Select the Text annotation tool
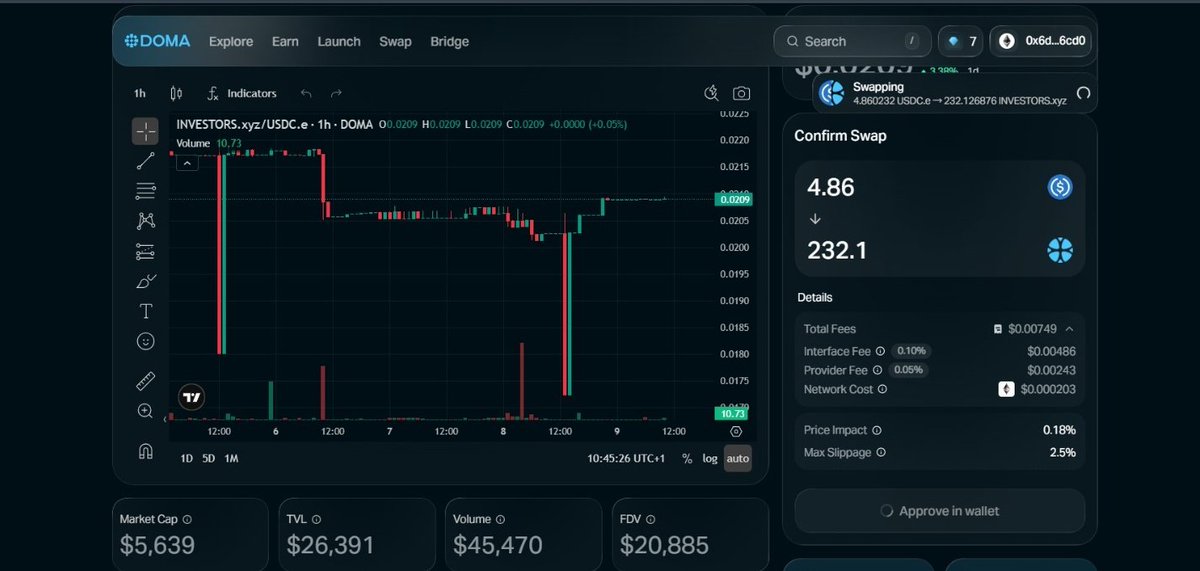1200x571 pixels. [x=145, y=311]
